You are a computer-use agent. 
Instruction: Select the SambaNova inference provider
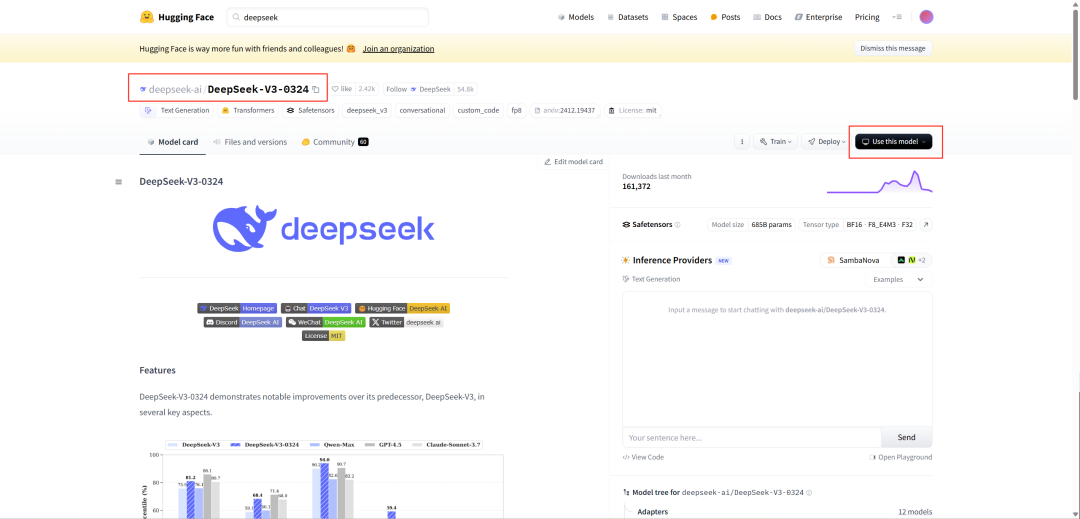(853, 260)
